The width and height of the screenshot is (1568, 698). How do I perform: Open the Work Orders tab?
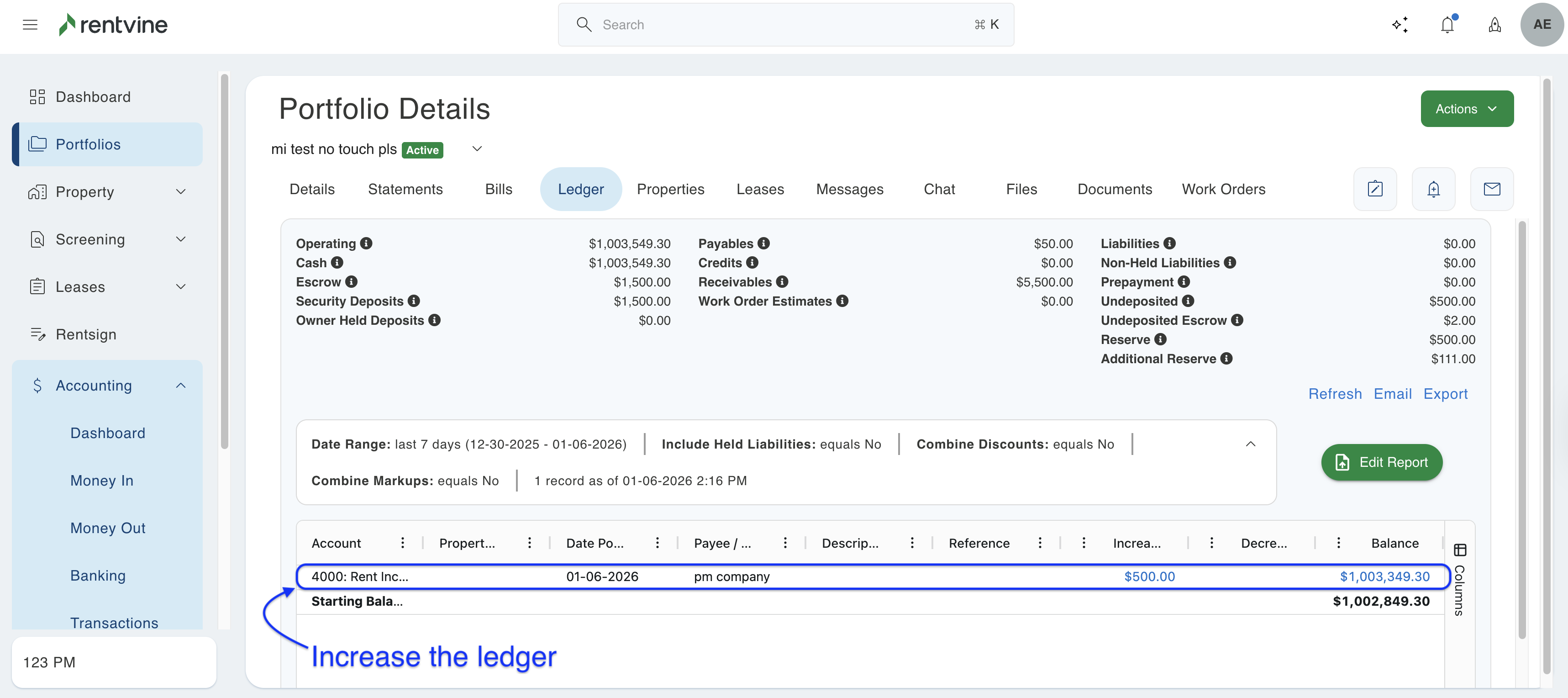point(1223,190)
